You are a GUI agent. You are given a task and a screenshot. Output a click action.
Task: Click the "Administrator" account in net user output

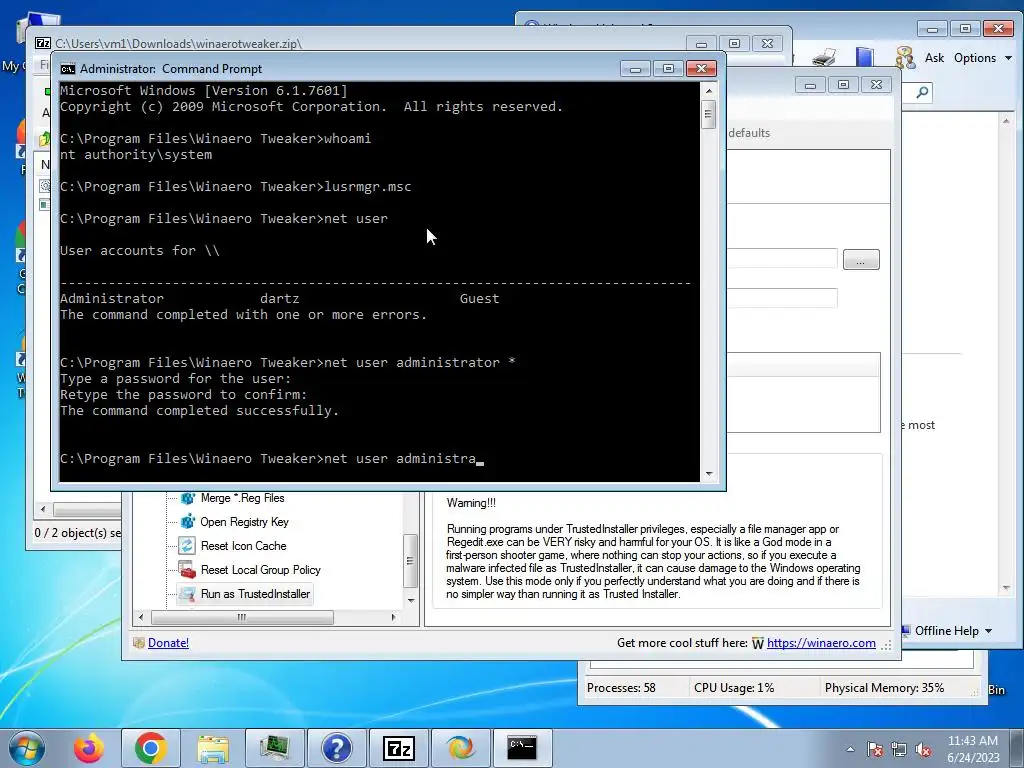tap(112, 298)
